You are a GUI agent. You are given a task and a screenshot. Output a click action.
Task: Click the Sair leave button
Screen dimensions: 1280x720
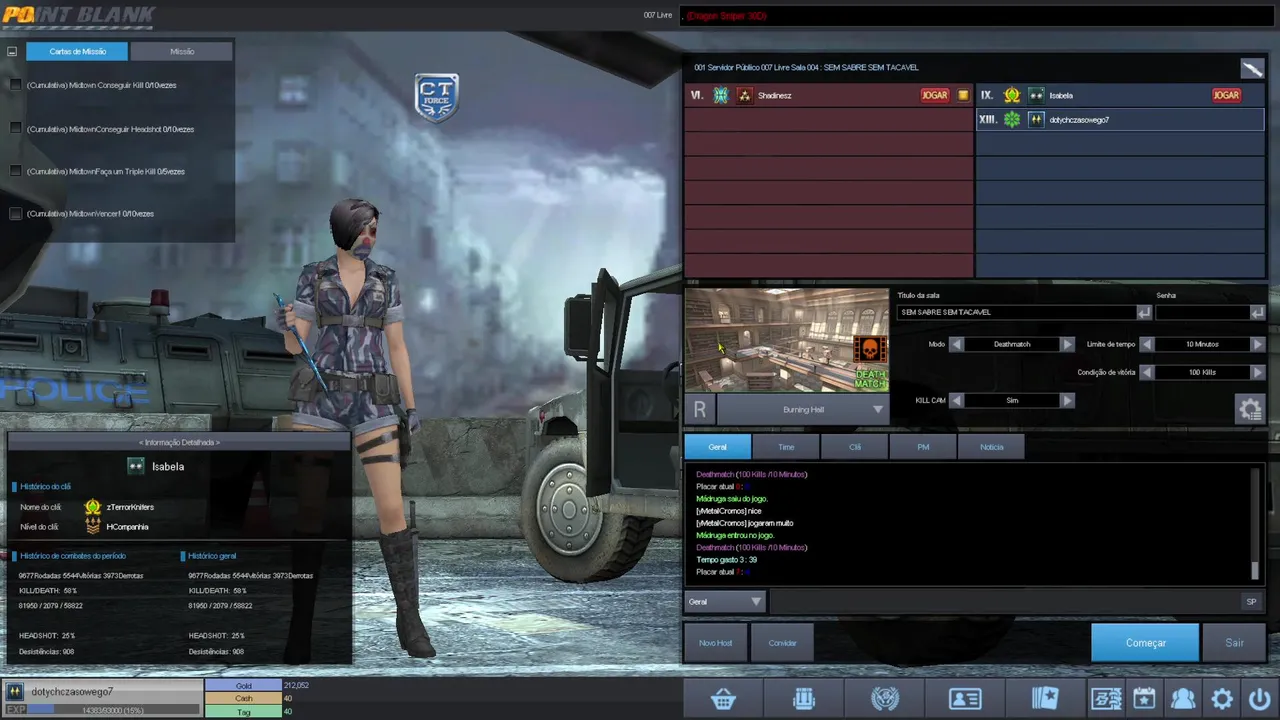pos(1234,643)
